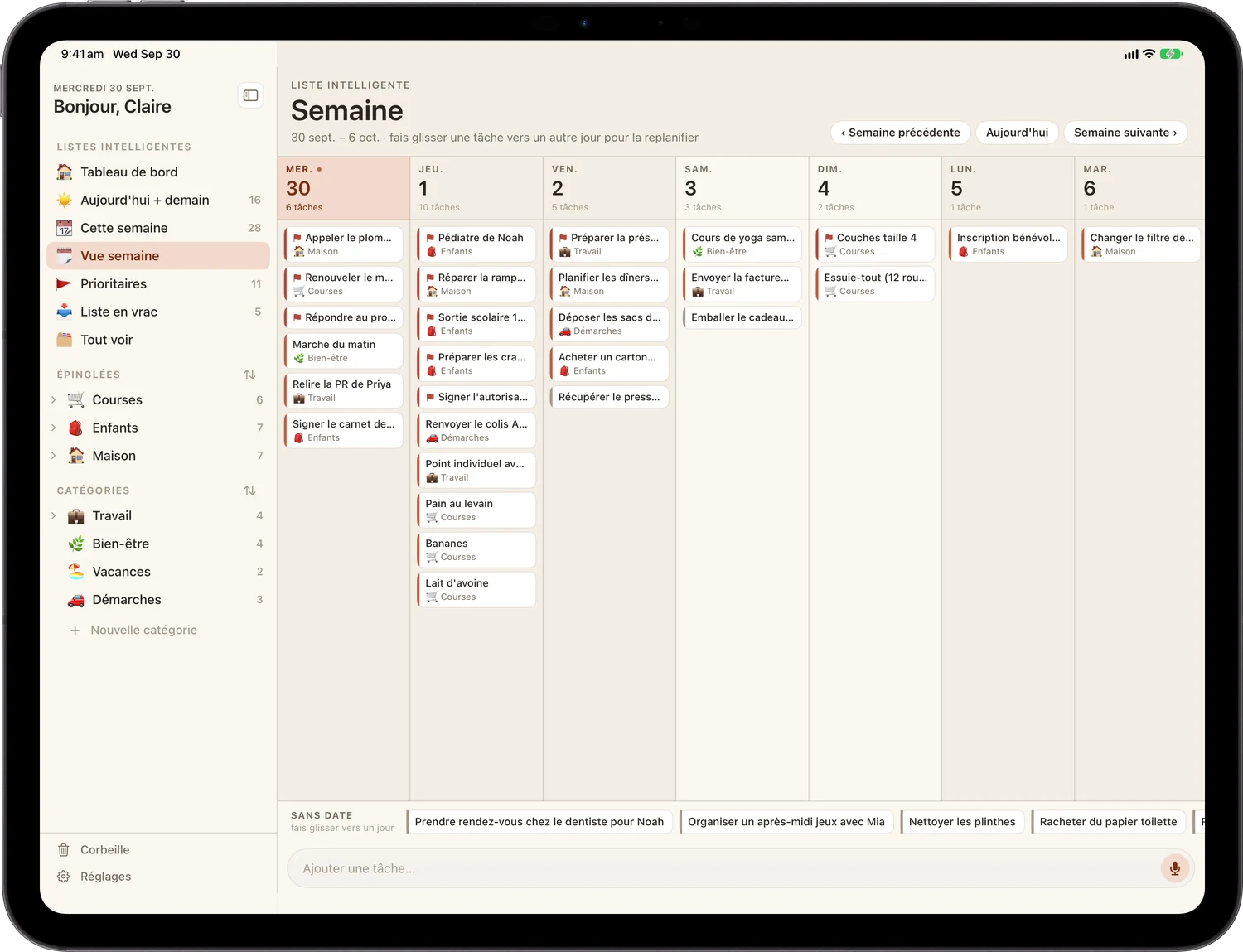Click the sort arrows beside Catégories

pos(249,490)
